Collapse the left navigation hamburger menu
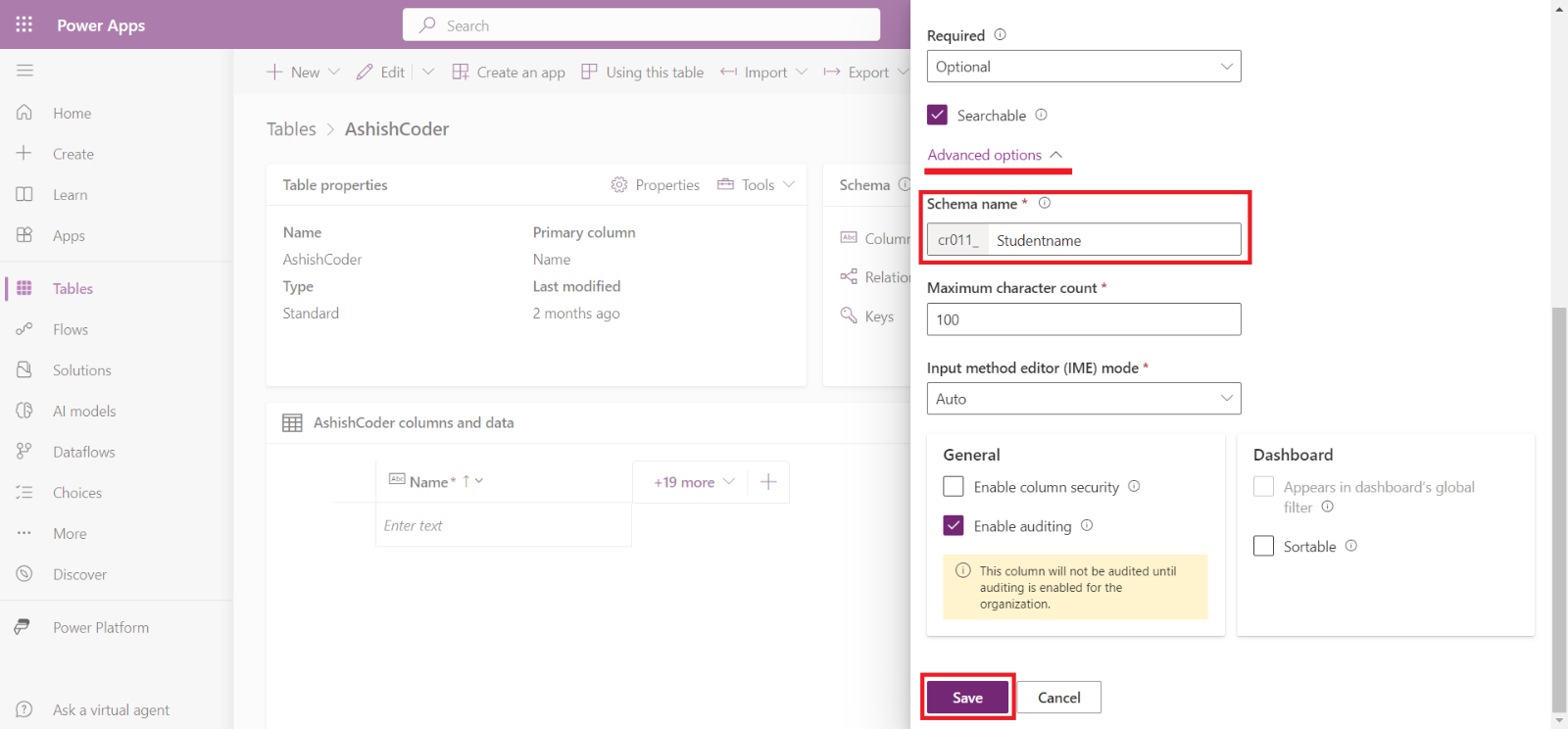1568x729 pixels. coord(24,71)
